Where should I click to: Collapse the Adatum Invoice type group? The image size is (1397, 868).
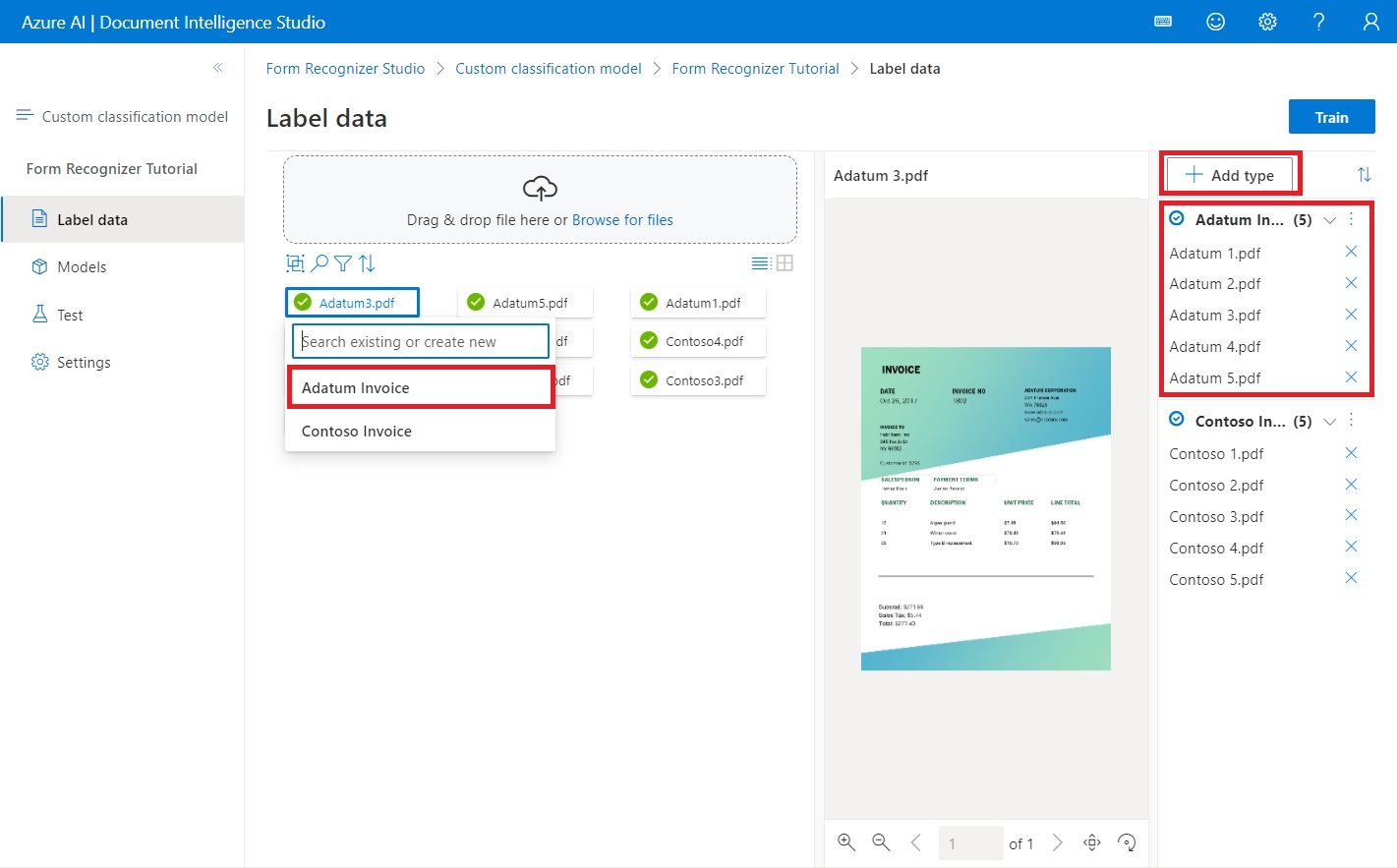1329,220
